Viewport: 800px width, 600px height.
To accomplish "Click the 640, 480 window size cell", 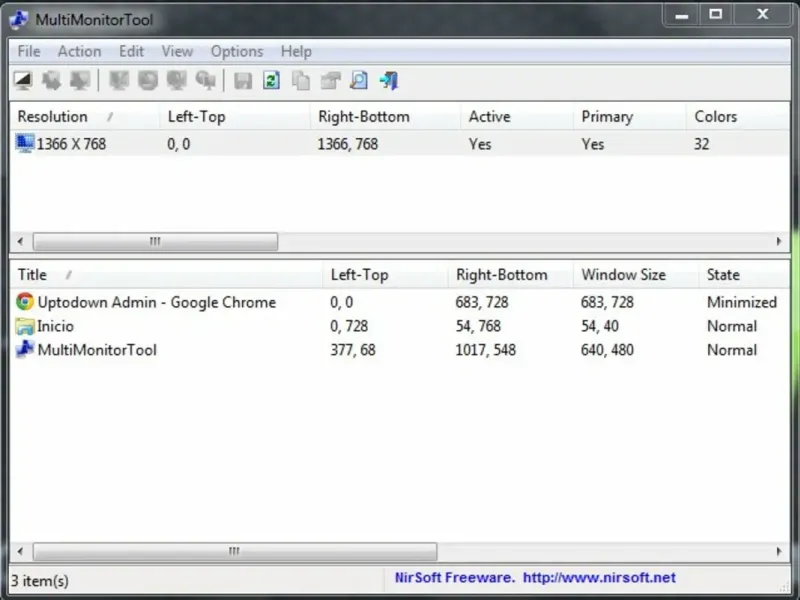I will coord(607,350).
